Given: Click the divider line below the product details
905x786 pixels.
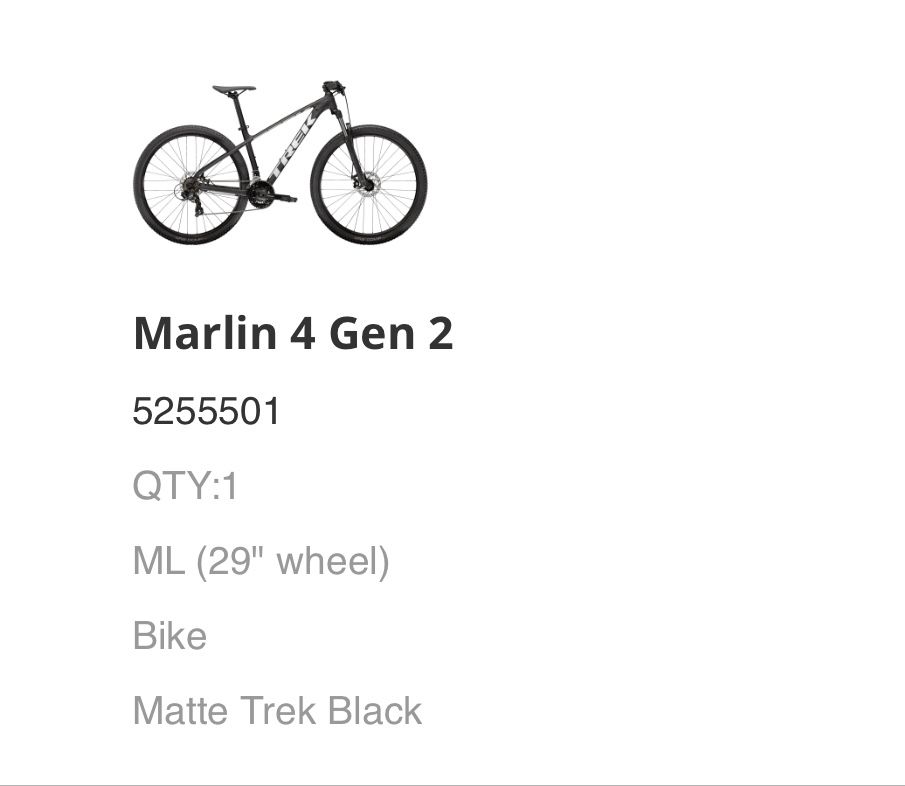Looking at the screenshot, I should 452,784.
